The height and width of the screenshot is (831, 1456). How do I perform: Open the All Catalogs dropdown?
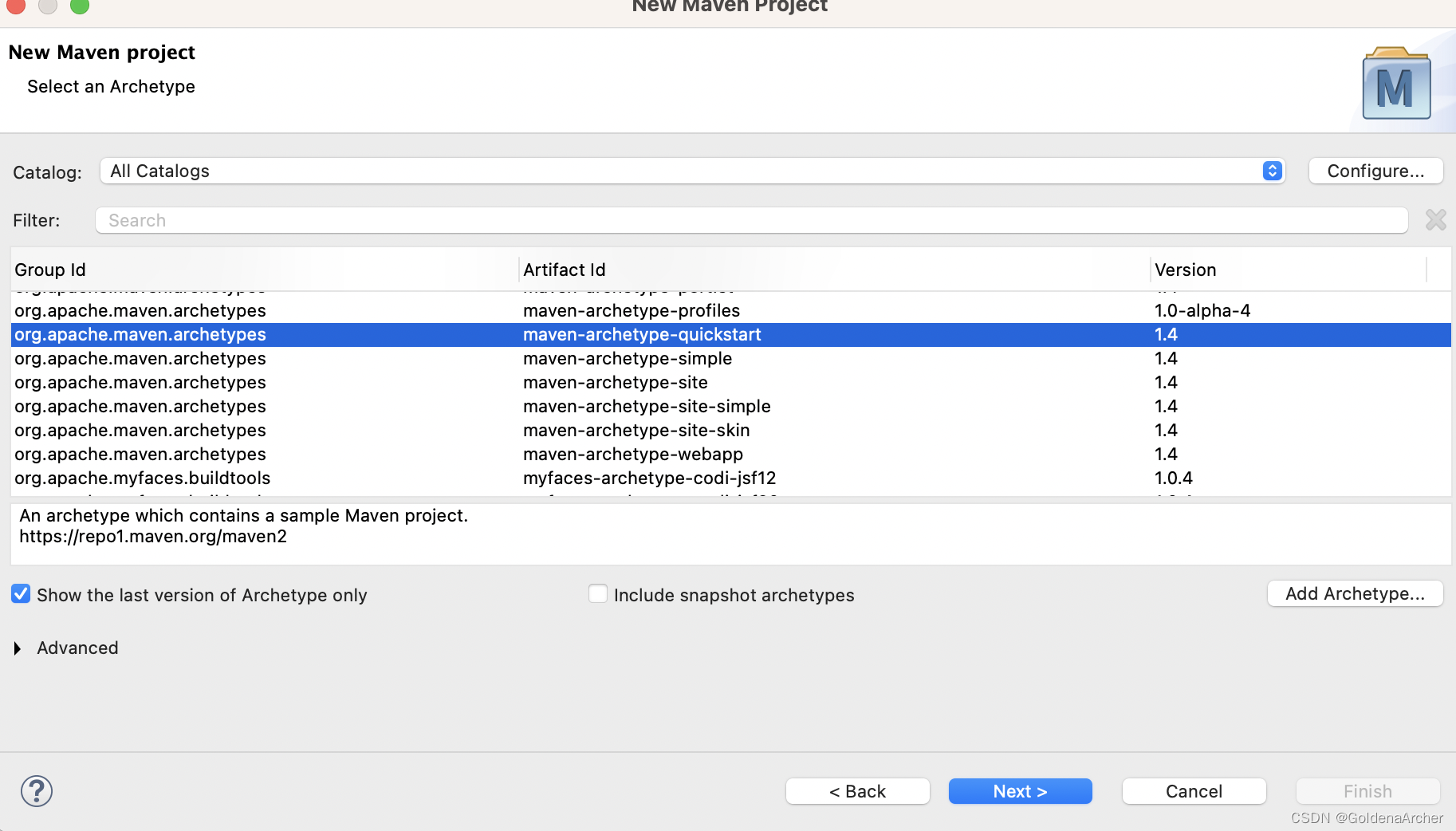pos(692,171)
